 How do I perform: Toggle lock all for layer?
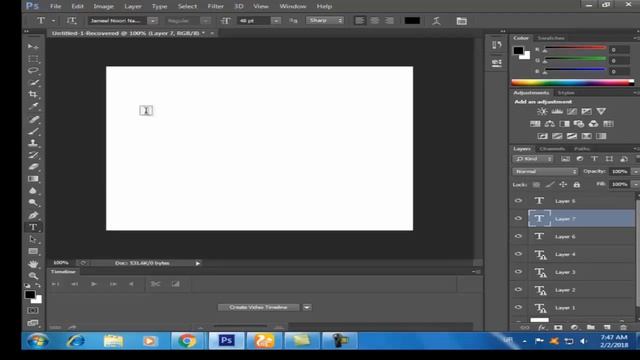pos(577,185)
